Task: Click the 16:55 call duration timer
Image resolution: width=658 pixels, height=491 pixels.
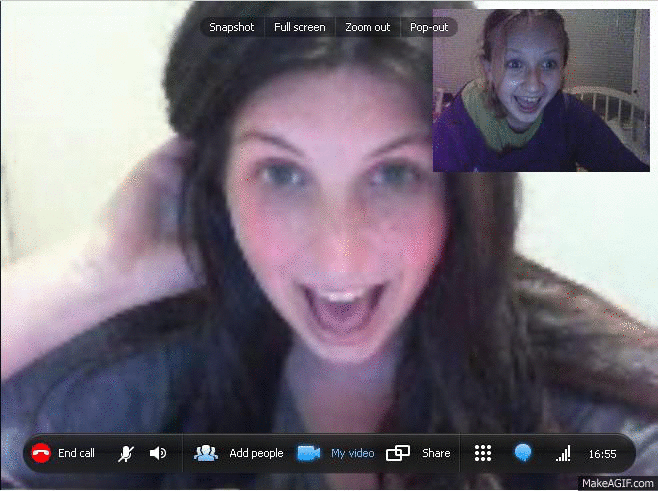Action: pyautogui.click(x=602, y=453)
